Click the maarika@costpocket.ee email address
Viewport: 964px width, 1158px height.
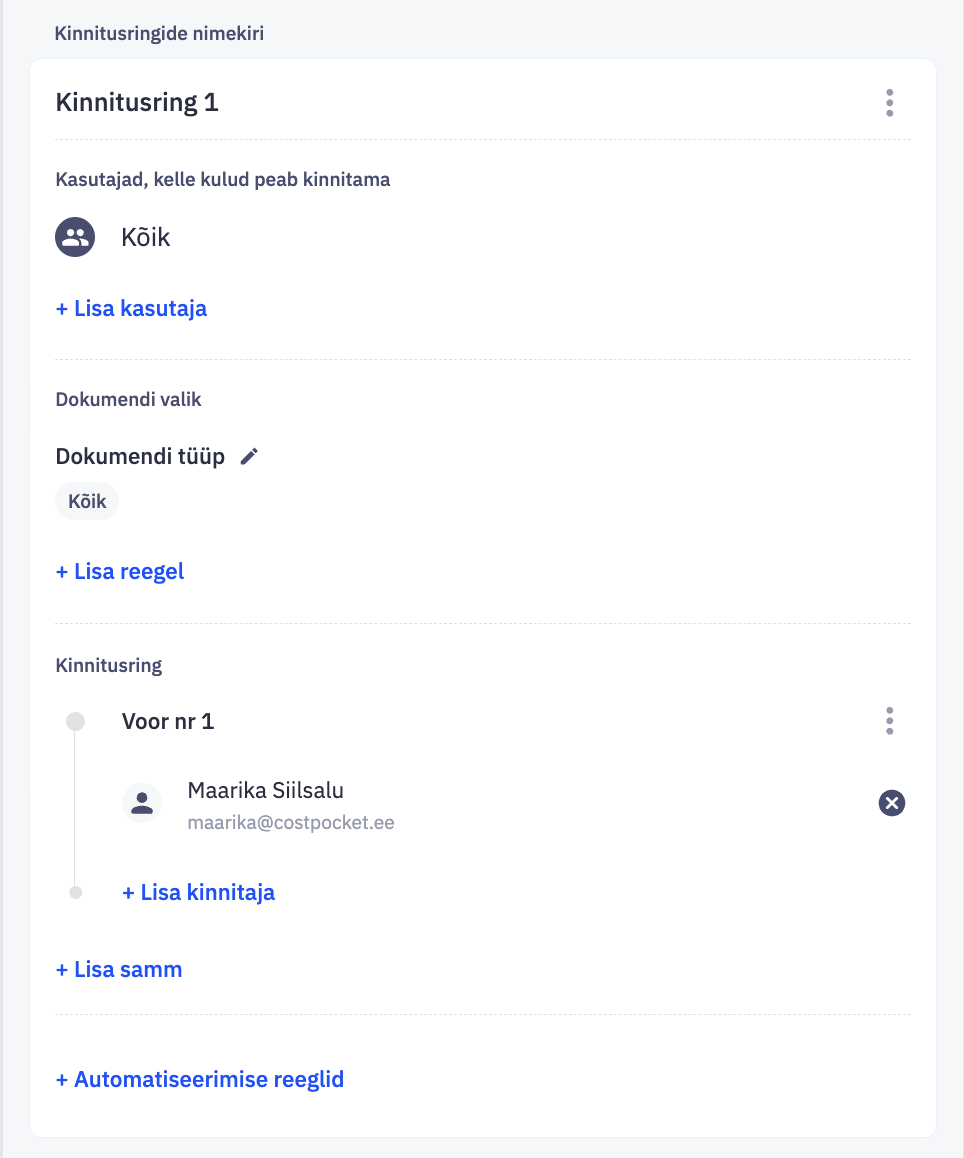pos(290,823)
